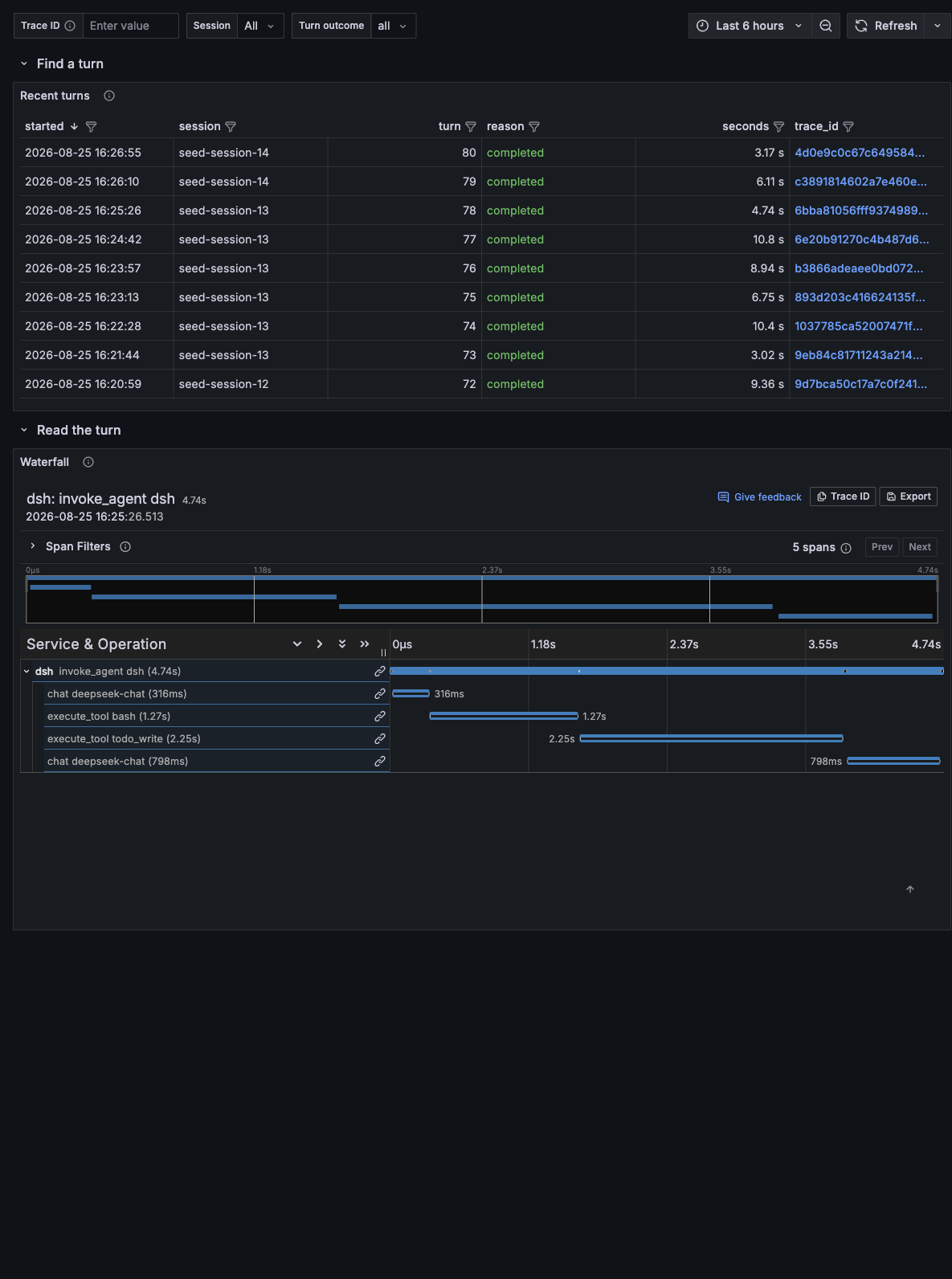Click the scroll-to-top arrow button
Image resolution: width=952 pixels, height=1279 pixels.
click(910, 889)
